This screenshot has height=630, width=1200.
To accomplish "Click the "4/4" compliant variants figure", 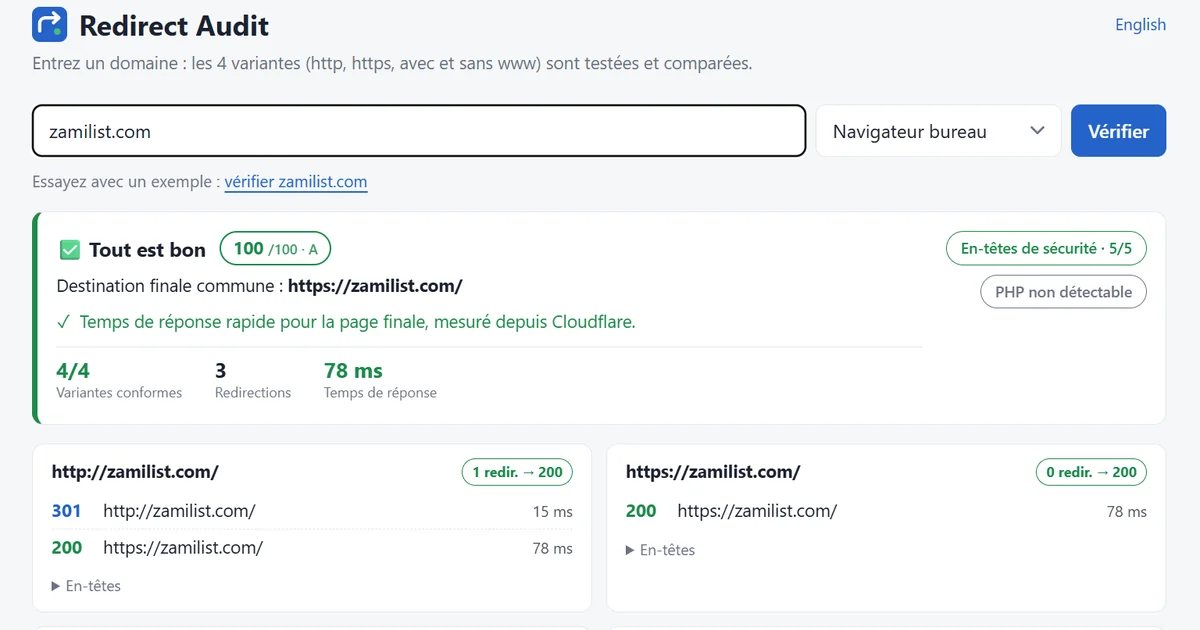I will (x=73, y=371).
